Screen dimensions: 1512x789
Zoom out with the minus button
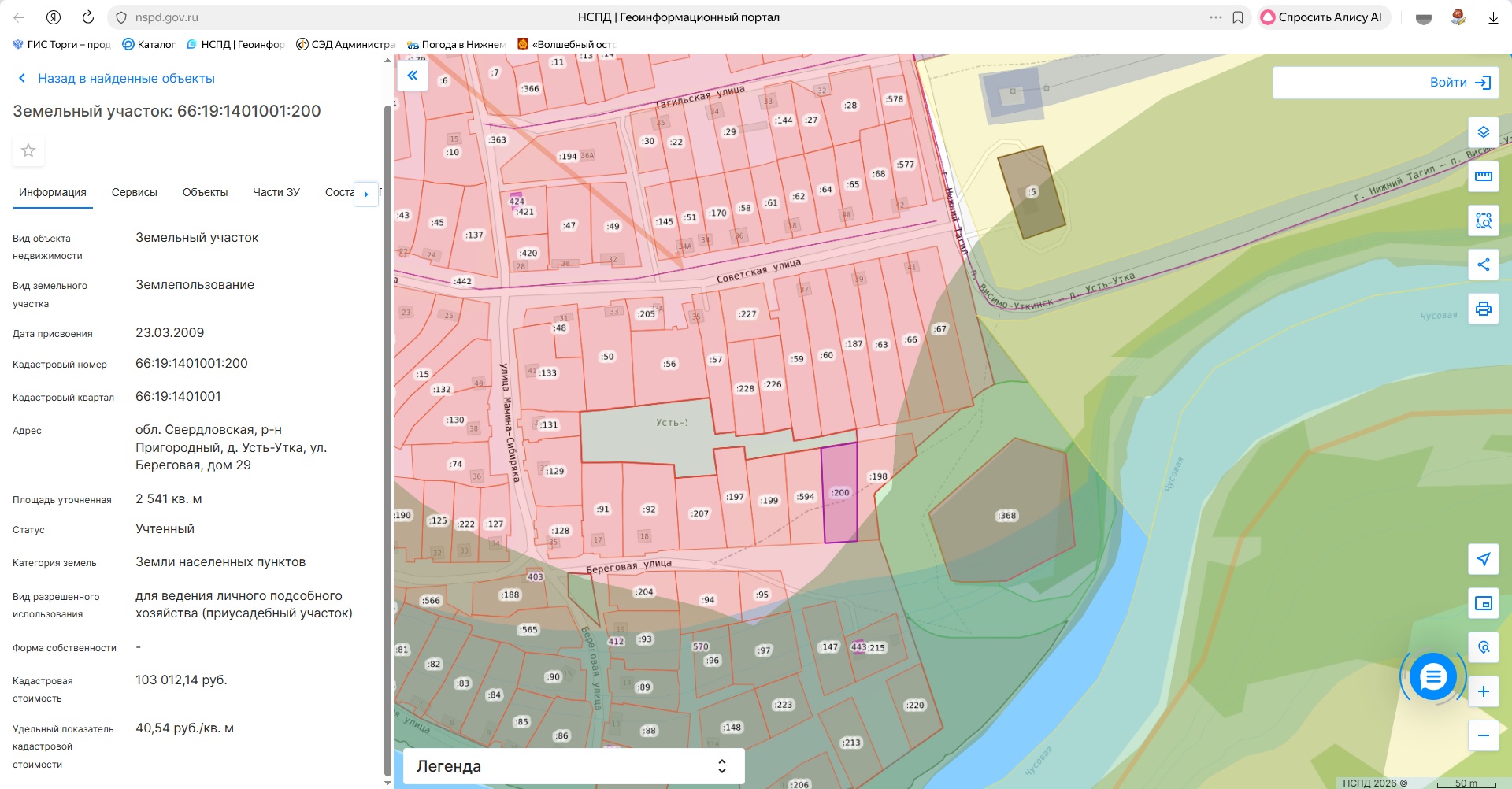[1483, 735]
